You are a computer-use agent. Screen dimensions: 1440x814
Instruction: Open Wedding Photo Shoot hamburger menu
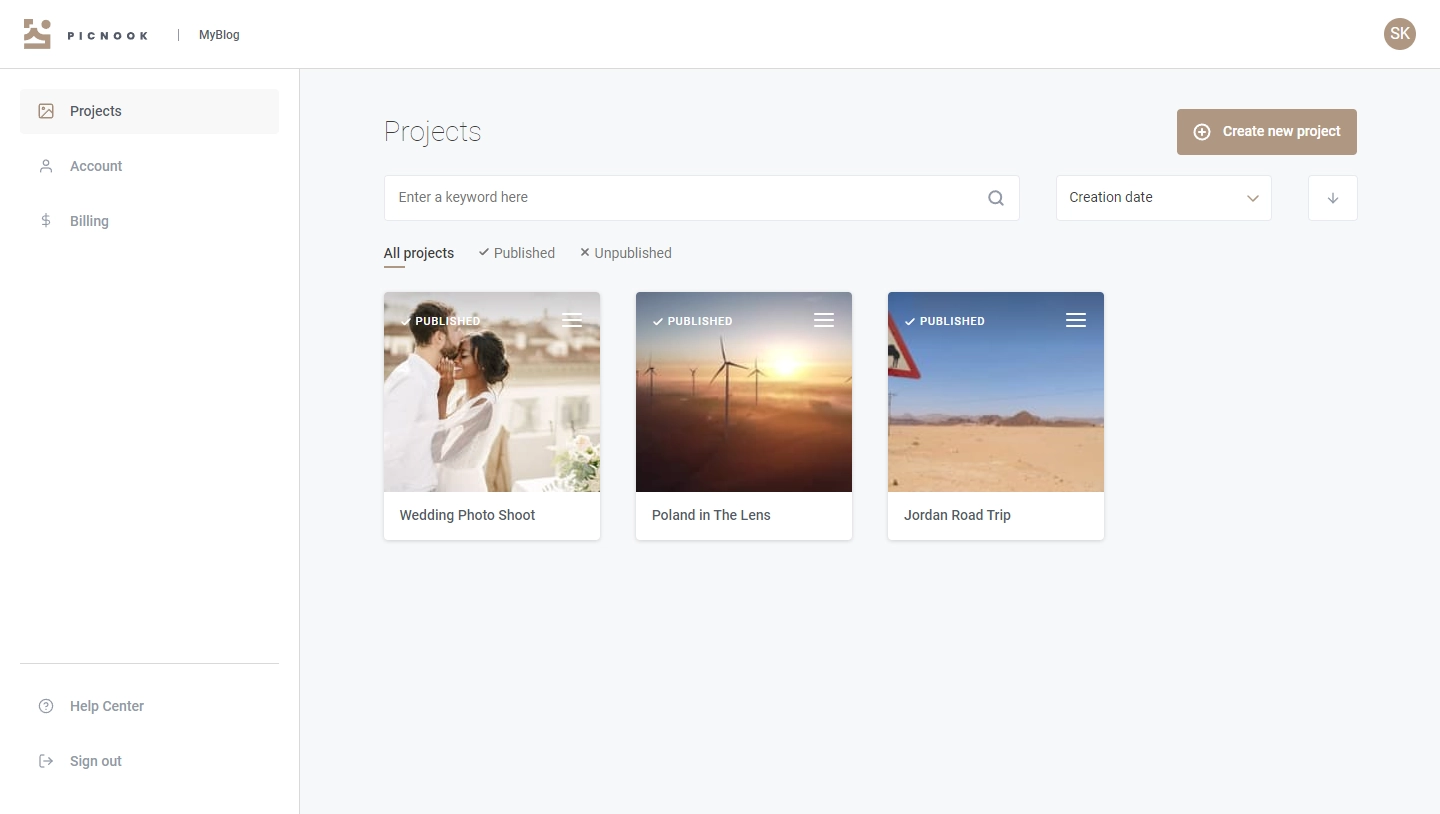tap(572, 320)
